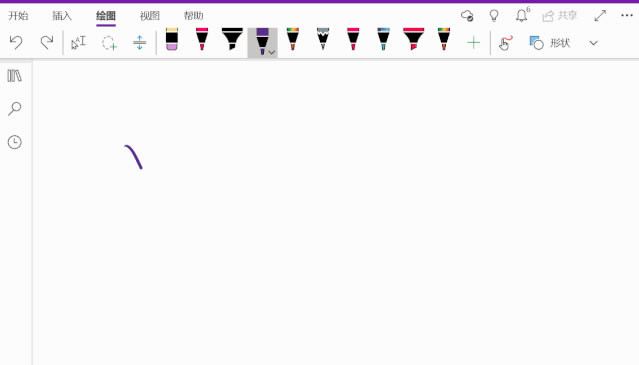Redo the last action

tap(46, 42)
